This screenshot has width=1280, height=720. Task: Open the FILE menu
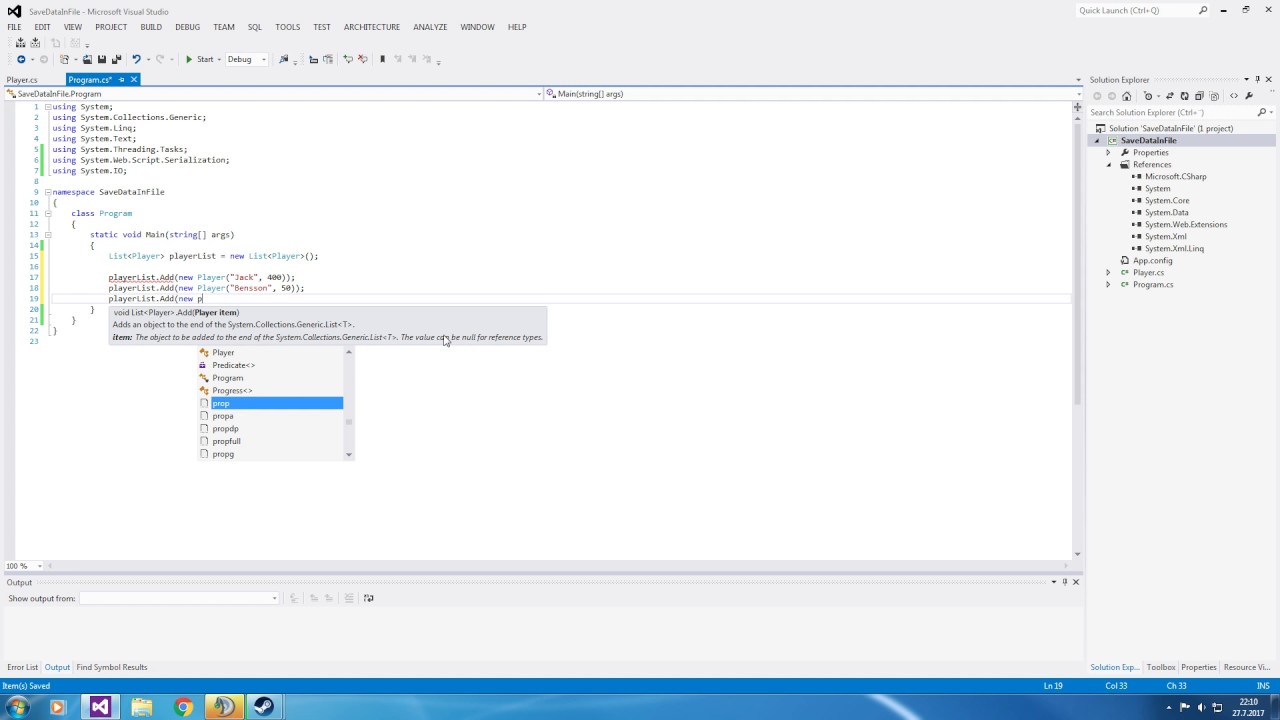tap(15, 27)
